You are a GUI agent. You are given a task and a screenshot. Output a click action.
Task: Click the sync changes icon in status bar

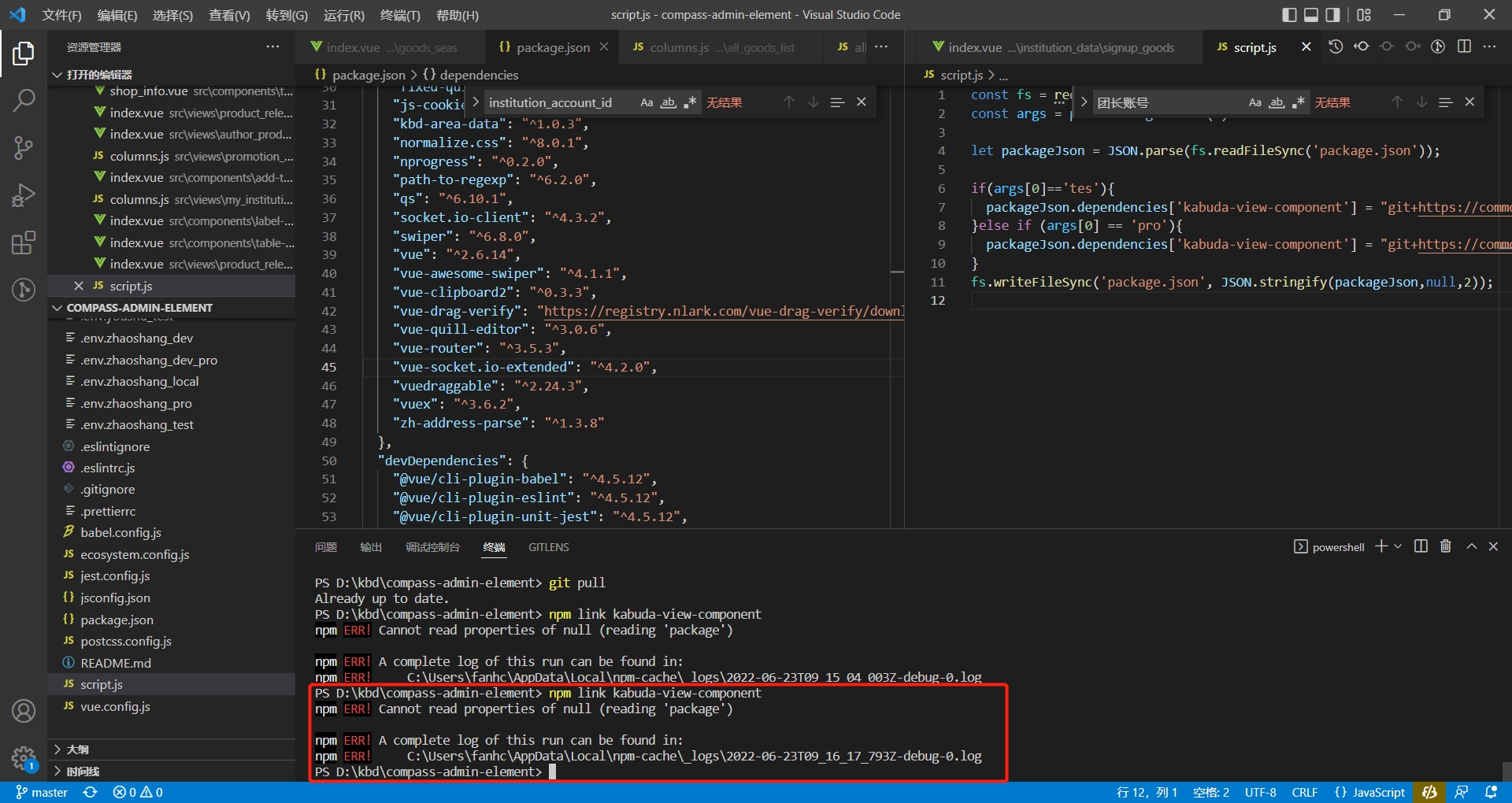coord(91,792)
